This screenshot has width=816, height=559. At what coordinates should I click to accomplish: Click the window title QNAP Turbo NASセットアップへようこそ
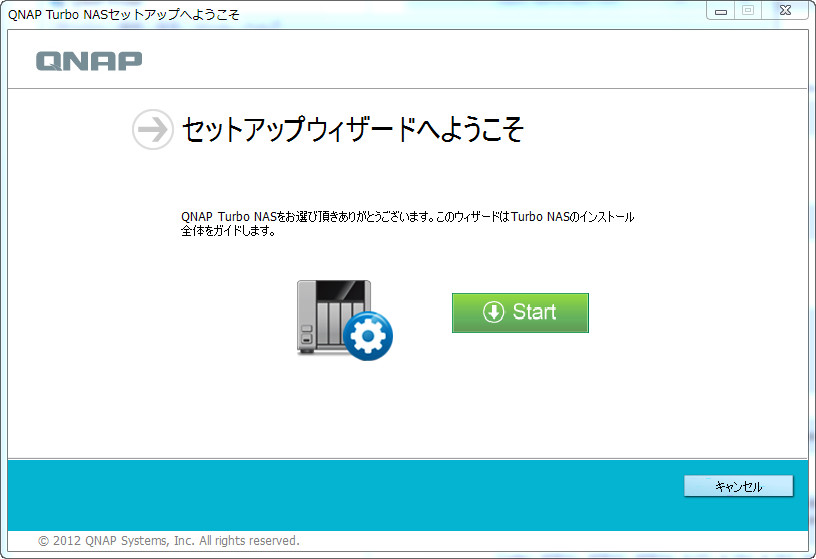point(124,15)
